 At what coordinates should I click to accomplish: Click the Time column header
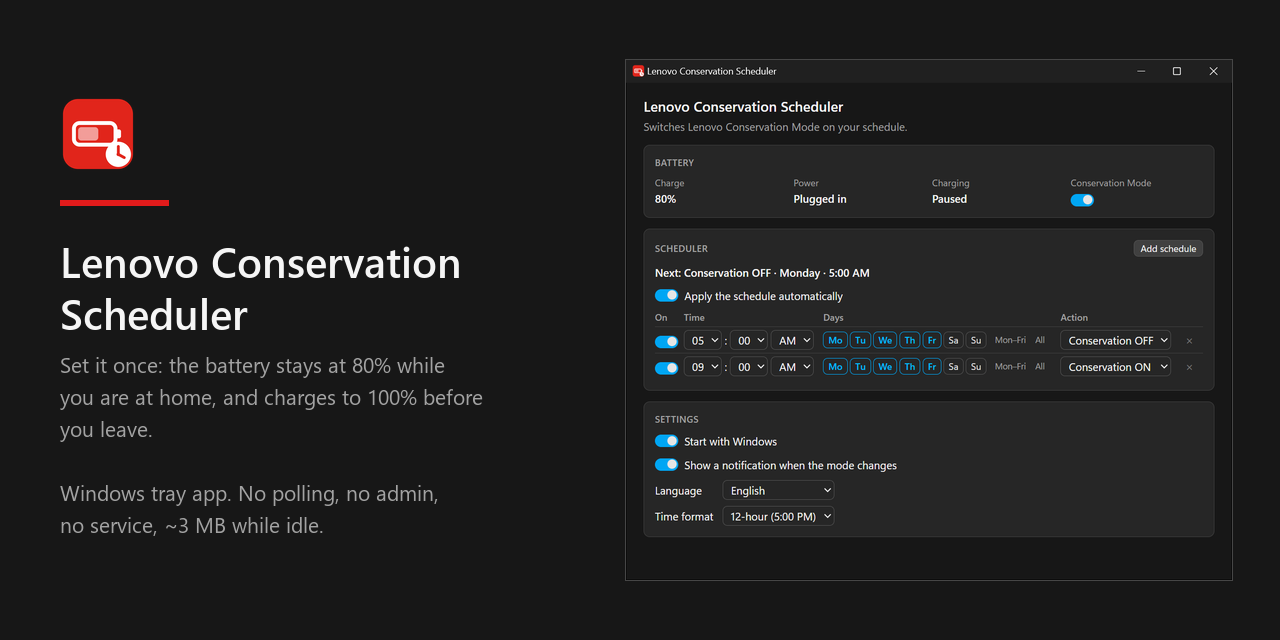pyautogui.click(x=694, y=318)
